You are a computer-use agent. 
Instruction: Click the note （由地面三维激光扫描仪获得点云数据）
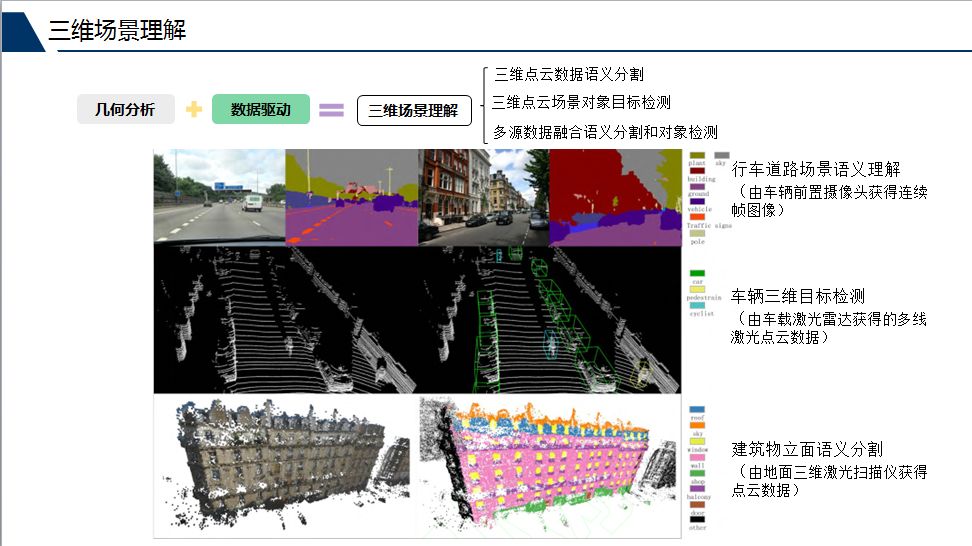point(829,481)
